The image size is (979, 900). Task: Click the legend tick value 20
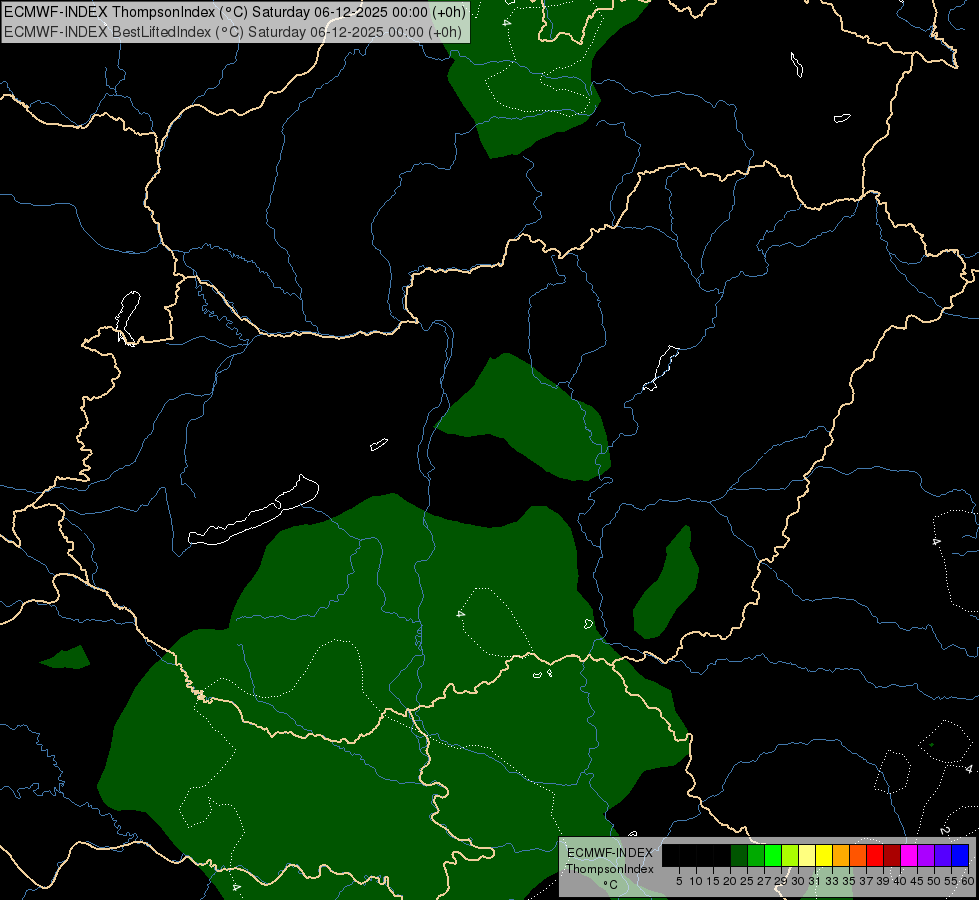pyautogui.click(x=729, y=881)
